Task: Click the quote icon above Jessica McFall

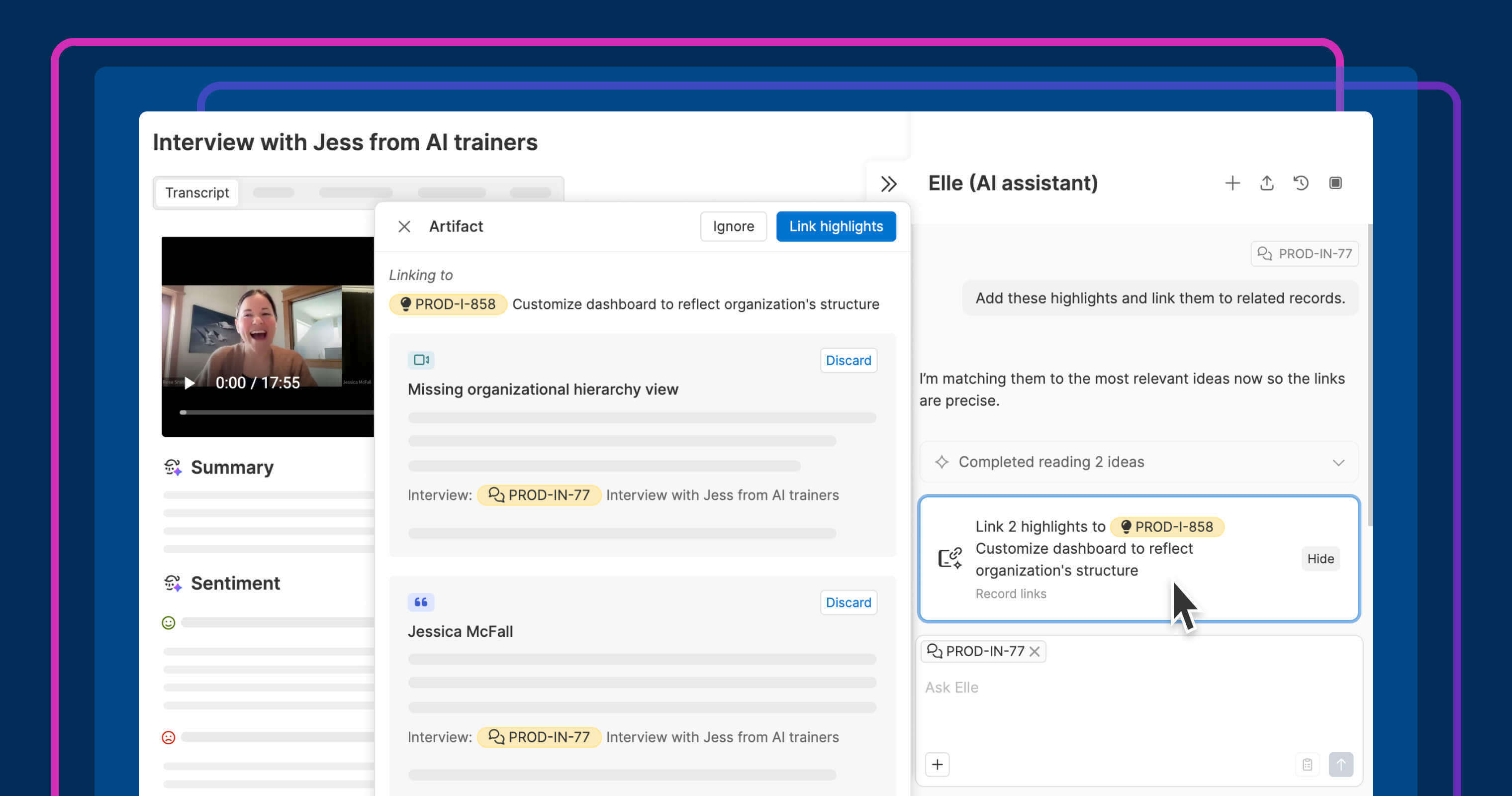Action: (421, 601)
